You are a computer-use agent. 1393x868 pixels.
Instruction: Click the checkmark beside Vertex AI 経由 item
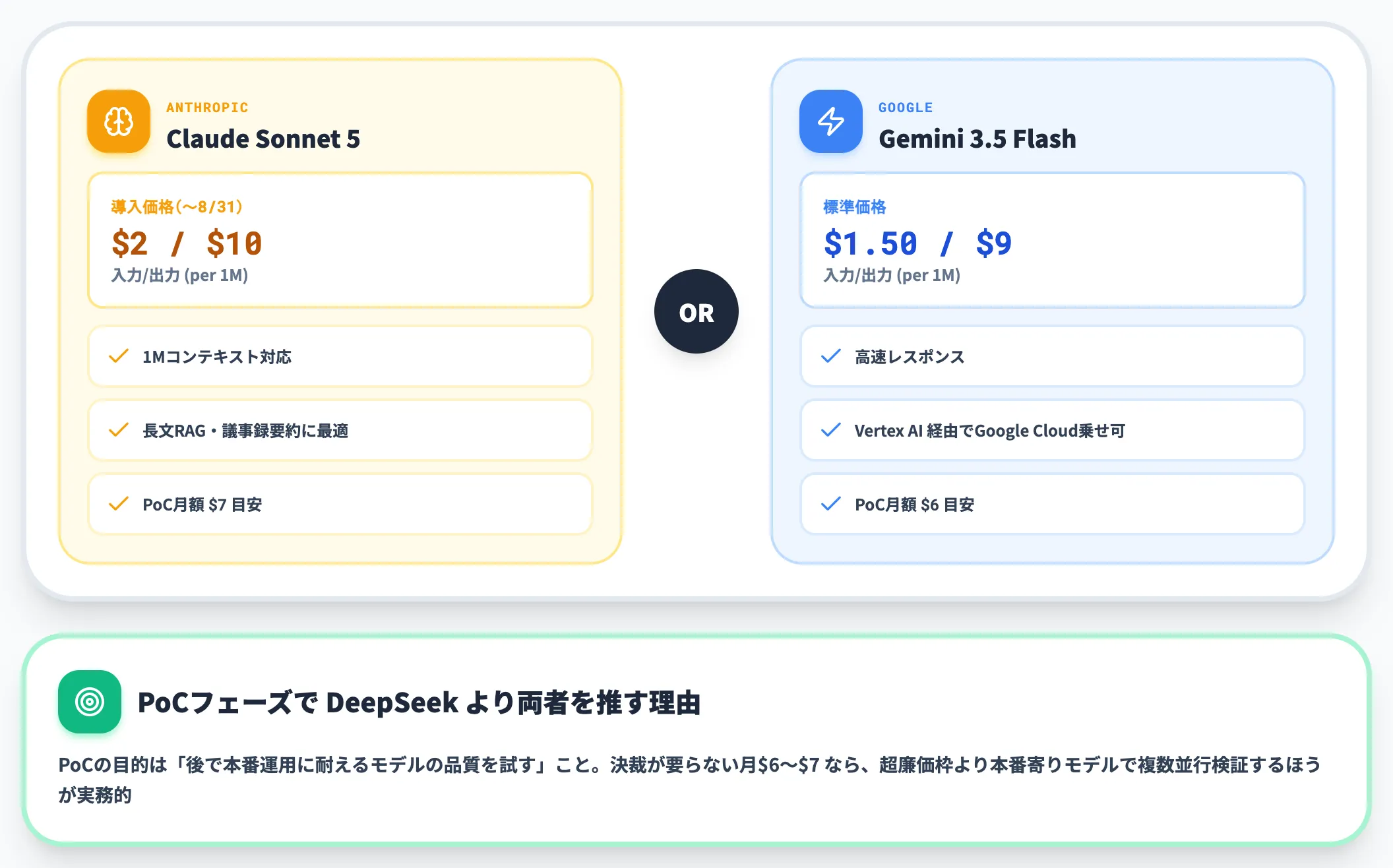pos(831,431)
